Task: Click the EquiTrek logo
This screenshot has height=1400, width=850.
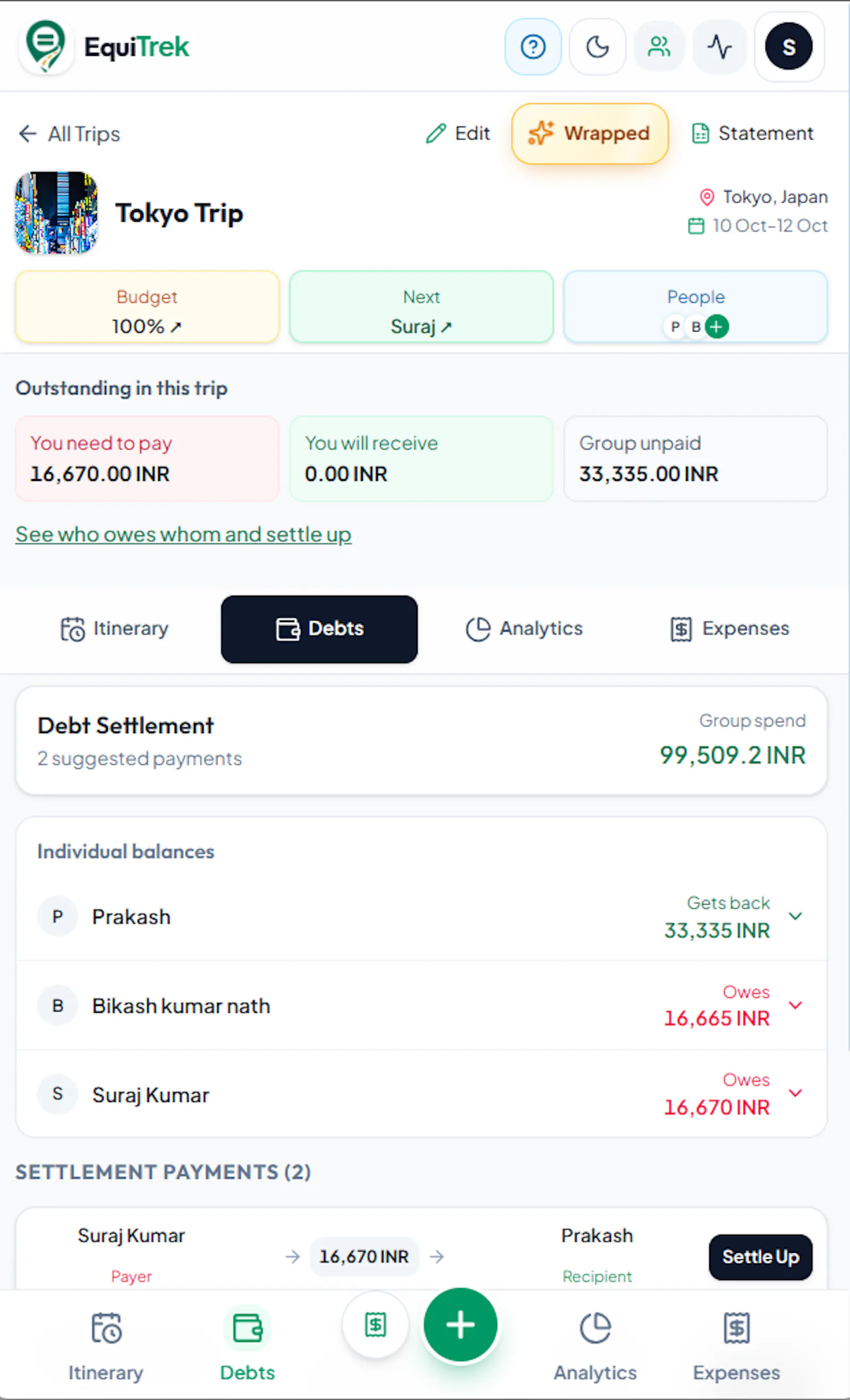Action: point(104,47)
